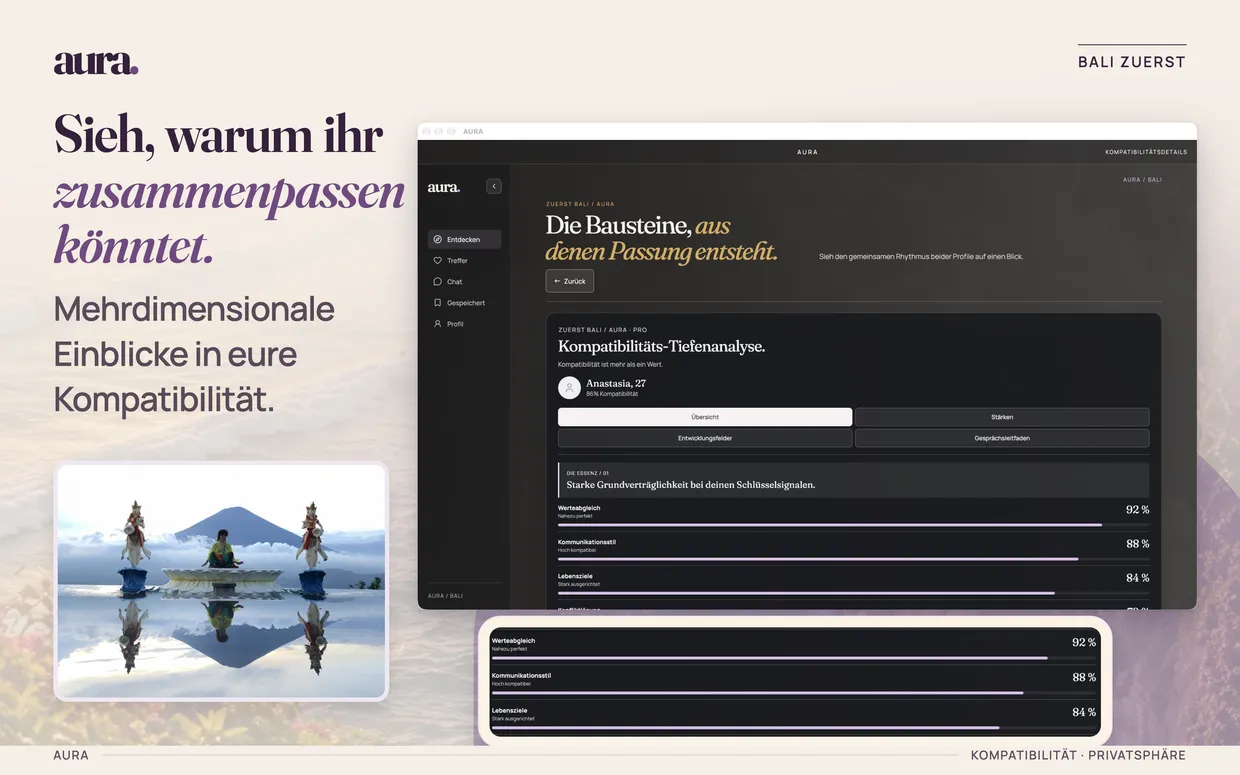1240x775 pixels.
Task: Click the "Kompatibilitäts-Tiefenanalyse." heading
Action: click(x=662, y=346)
